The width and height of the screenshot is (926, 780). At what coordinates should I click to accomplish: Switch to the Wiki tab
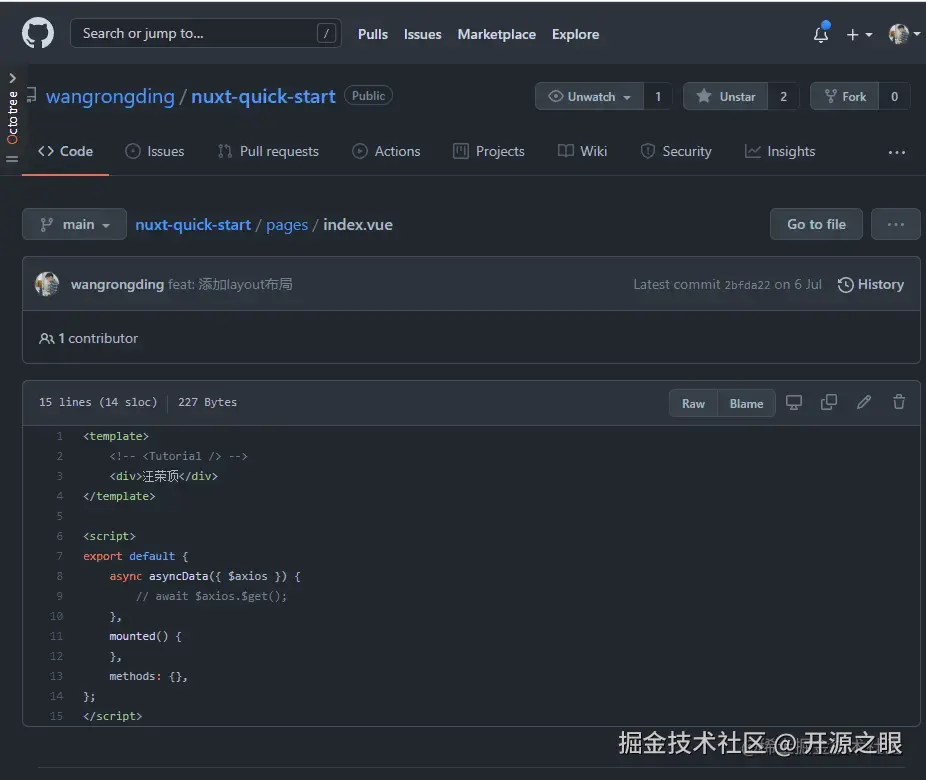coord(582,151)
